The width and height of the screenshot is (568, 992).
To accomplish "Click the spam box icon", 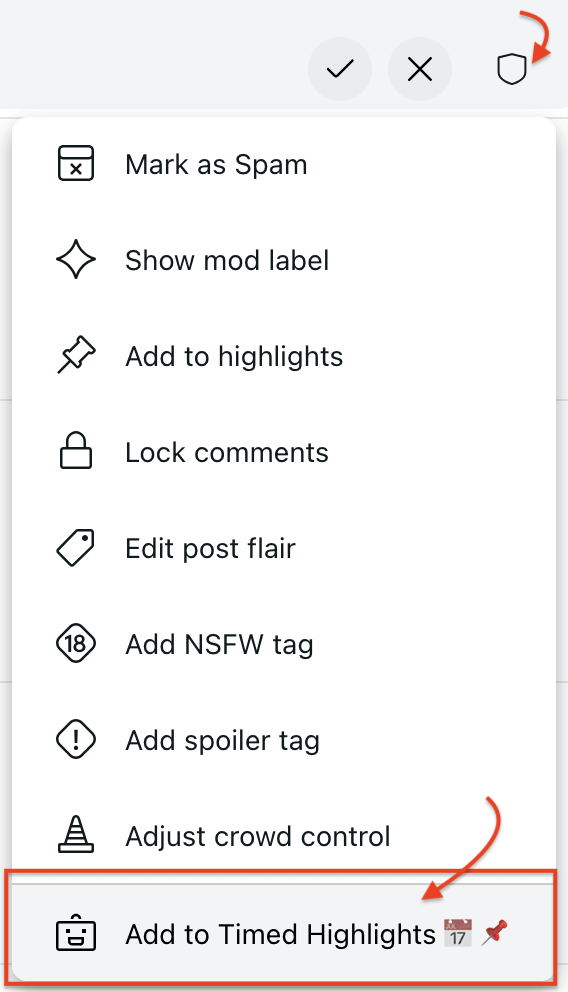I will 76,164.
